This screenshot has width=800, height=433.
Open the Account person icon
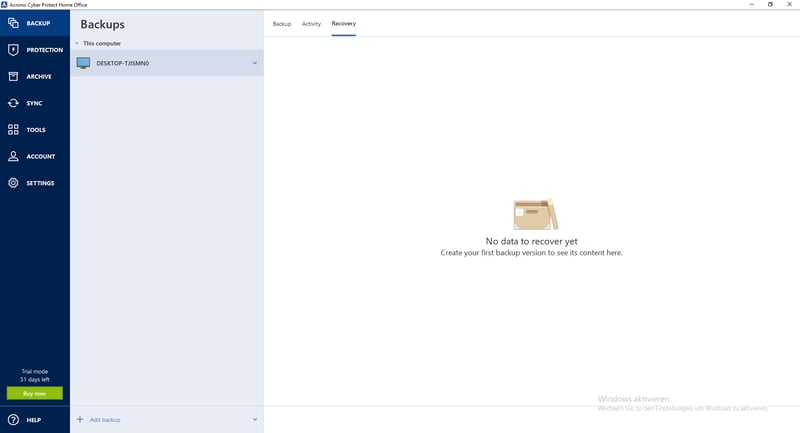(x=13, y=156)
